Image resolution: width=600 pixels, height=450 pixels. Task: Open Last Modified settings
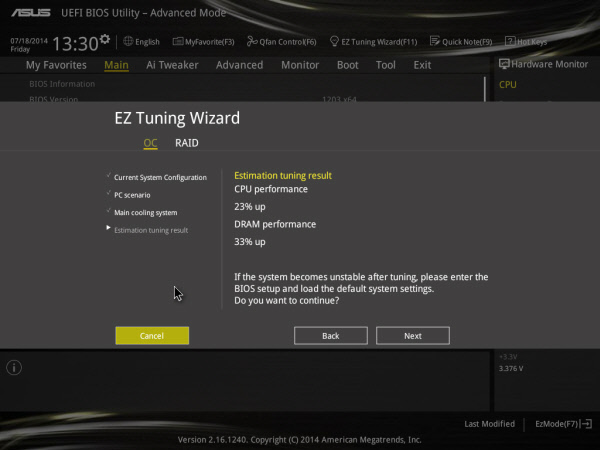tap(489, 424)
